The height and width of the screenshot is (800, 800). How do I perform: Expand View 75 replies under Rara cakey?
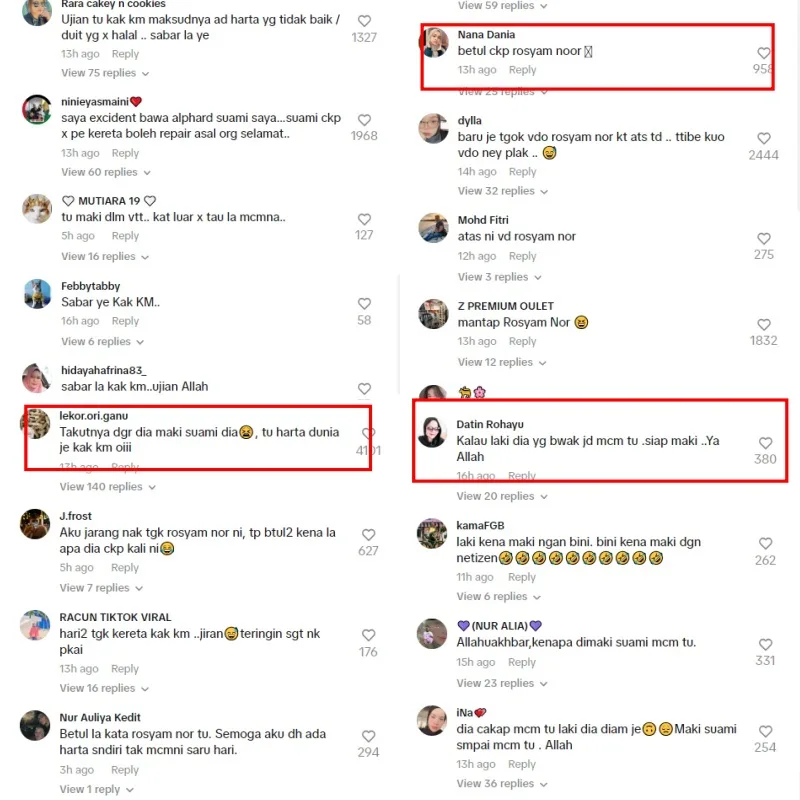pos(105,73)
